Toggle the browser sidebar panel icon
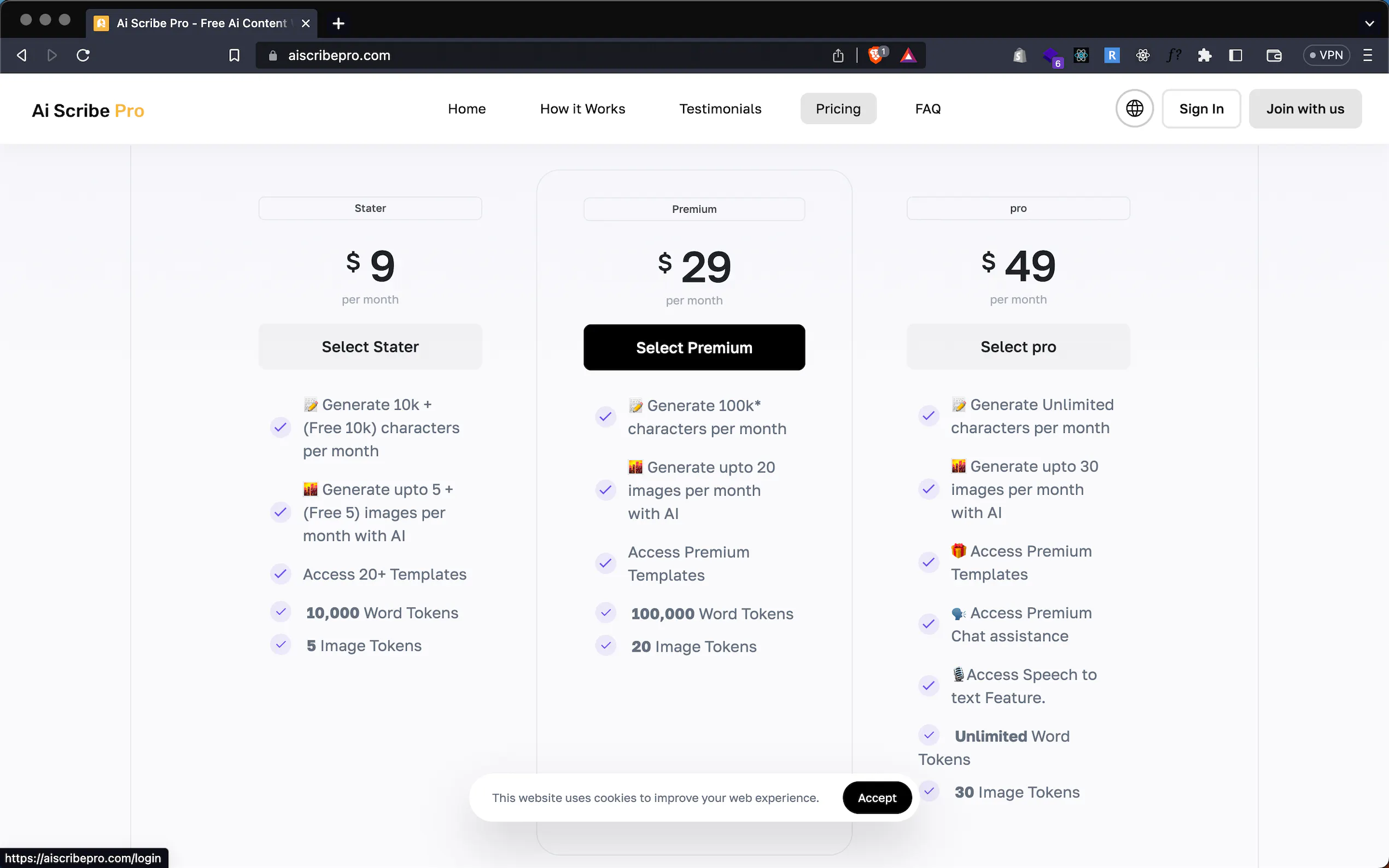This screenshot has height=868, width=1389. (x=1235, y=55)
